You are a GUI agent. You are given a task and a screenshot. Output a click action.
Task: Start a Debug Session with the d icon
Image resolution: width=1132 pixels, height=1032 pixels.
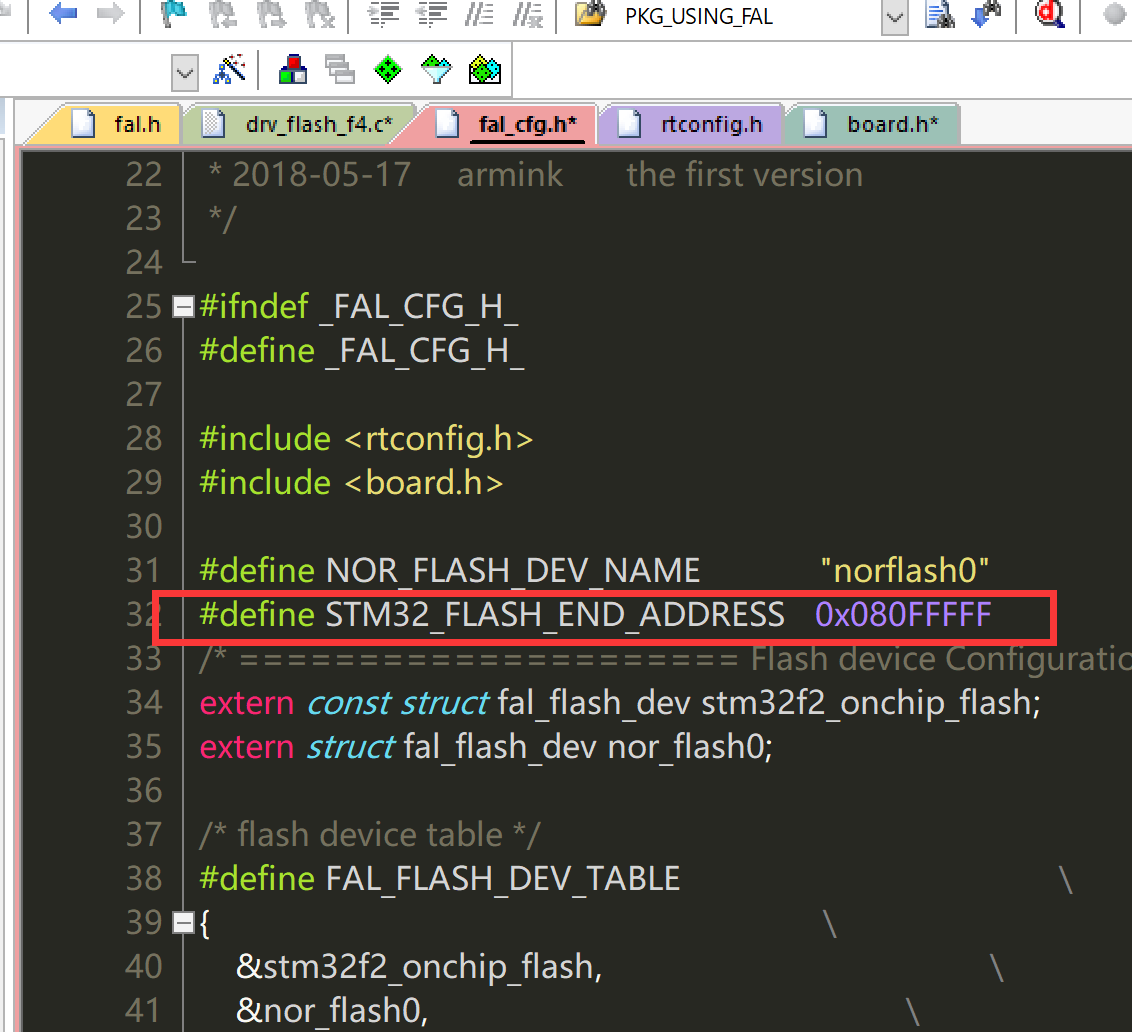pyautogui.click(x=1047, y=16)
